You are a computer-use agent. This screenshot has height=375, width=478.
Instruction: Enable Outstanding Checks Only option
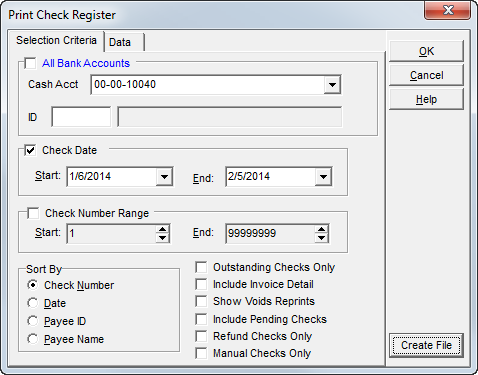click(x=201, y=267)
